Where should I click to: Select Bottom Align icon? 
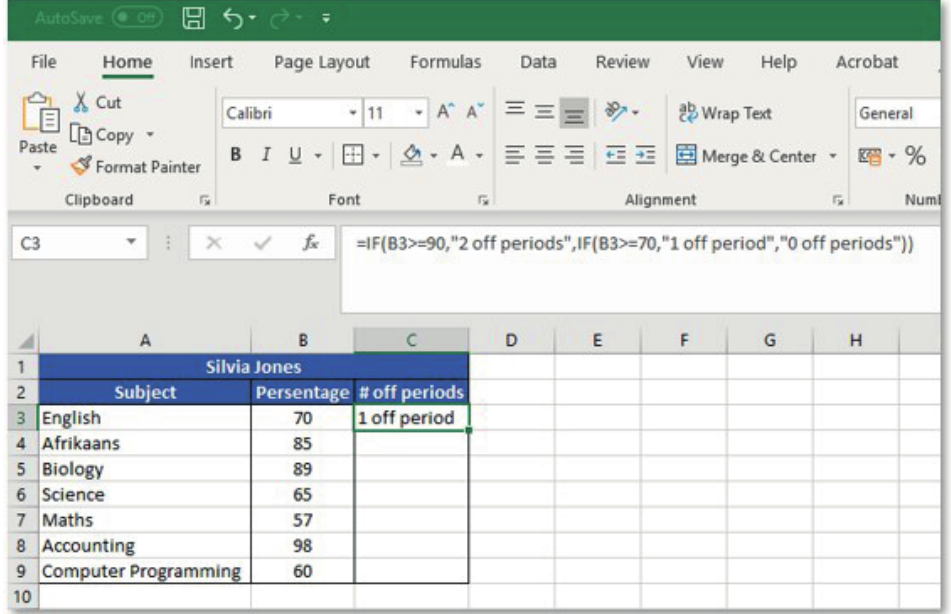(574, 113)
